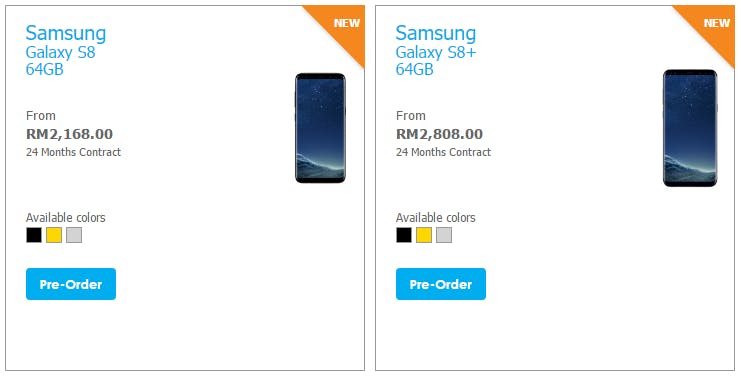Click the RM2,808.00 price text

439,134
